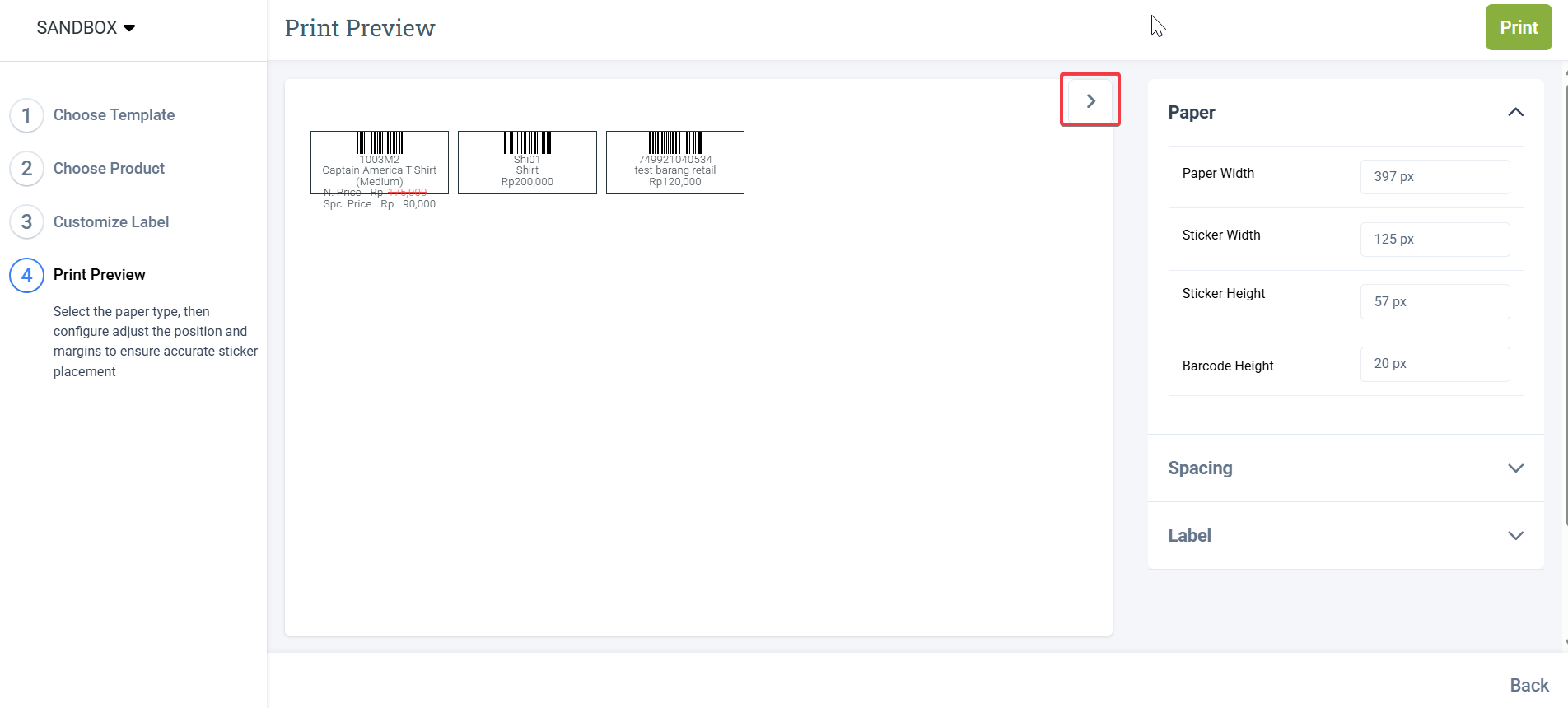Edit the Barcode Height field
This screenshot has width=1568, height=708.
pyautogui.click(x=1434, y=364)
